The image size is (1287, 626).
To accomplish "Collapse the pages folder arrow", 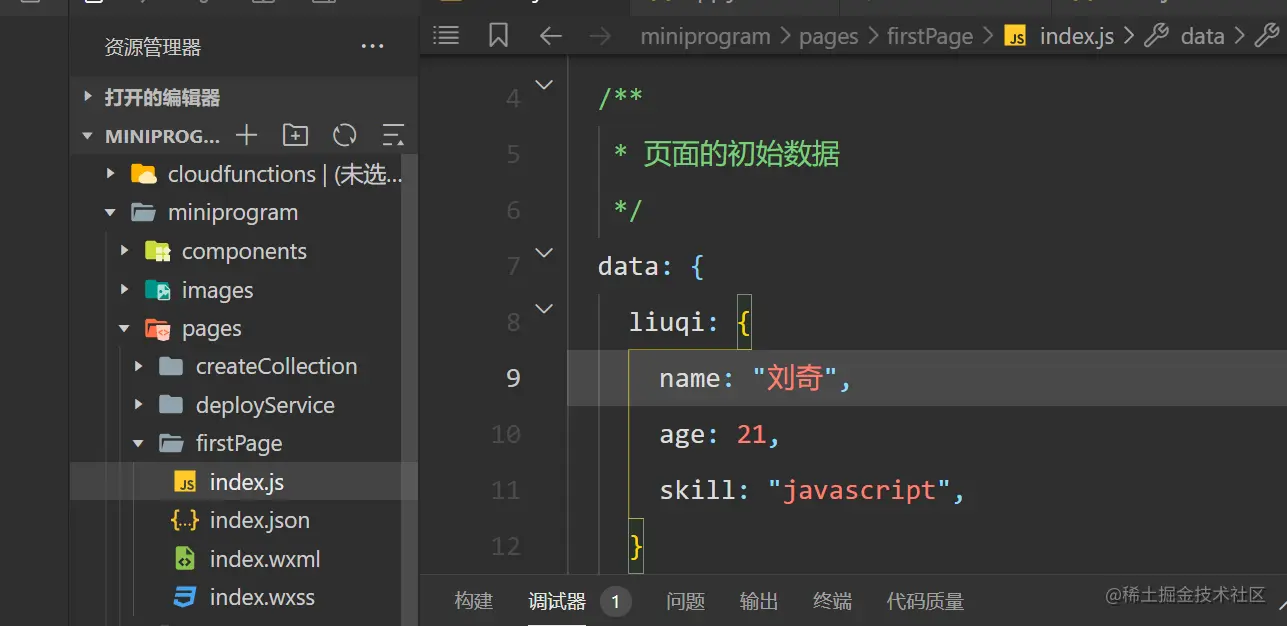I will [125, 328].
